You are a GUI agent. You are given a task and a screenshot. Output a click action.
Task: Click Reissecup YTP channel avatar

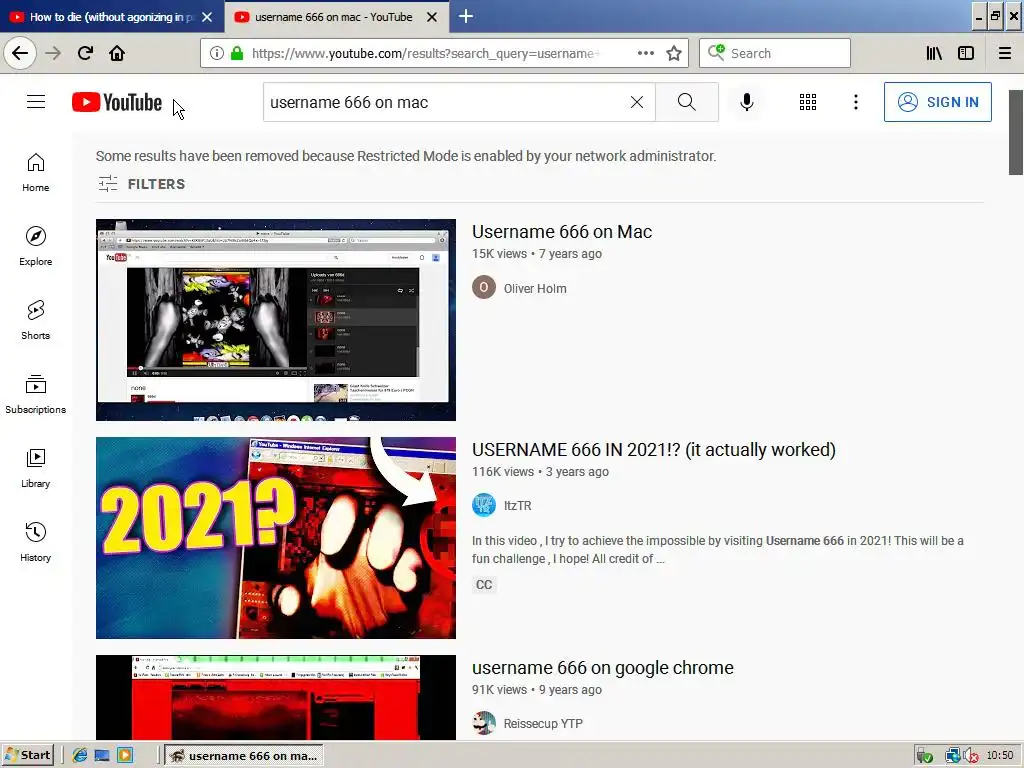(484, 723)
